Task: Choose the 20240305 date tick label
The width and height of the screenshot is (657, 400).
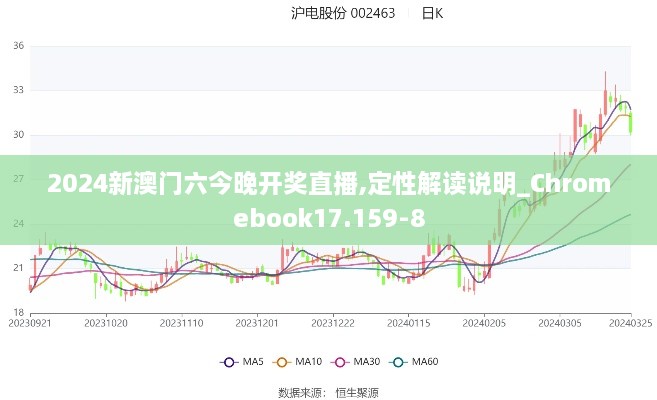Action: point(557,323)
